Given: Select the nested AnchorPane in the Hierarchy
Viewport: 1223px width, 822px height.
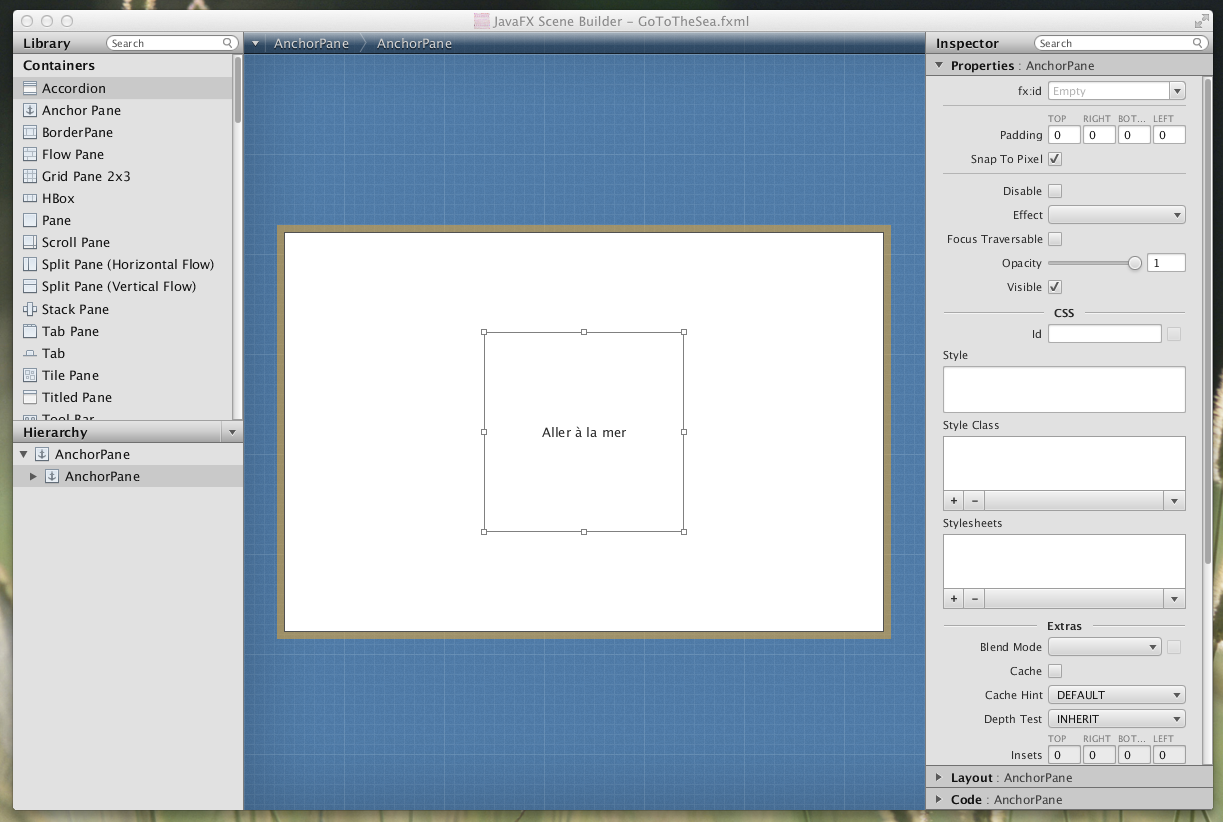Looking at the screenshot, I should pyautogui.click(x=102, y=476).
